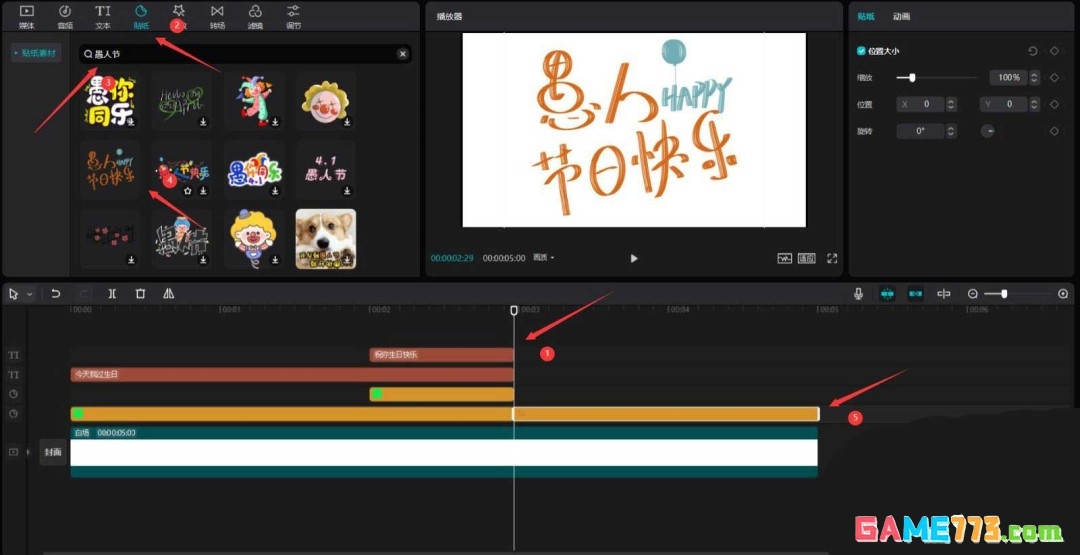Choose the selection arrow tool
The image size is (1080, 555).
(13, 294)
